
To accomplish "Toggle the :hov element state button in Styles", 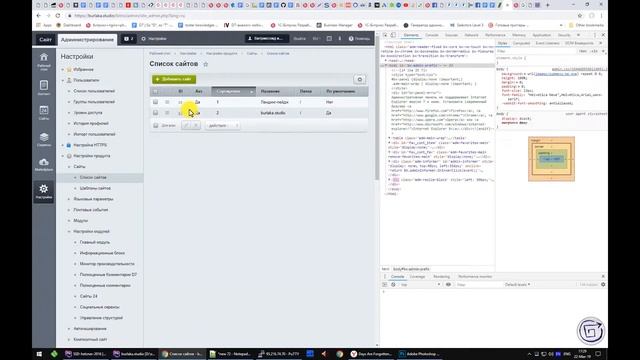I will (582, 51).
